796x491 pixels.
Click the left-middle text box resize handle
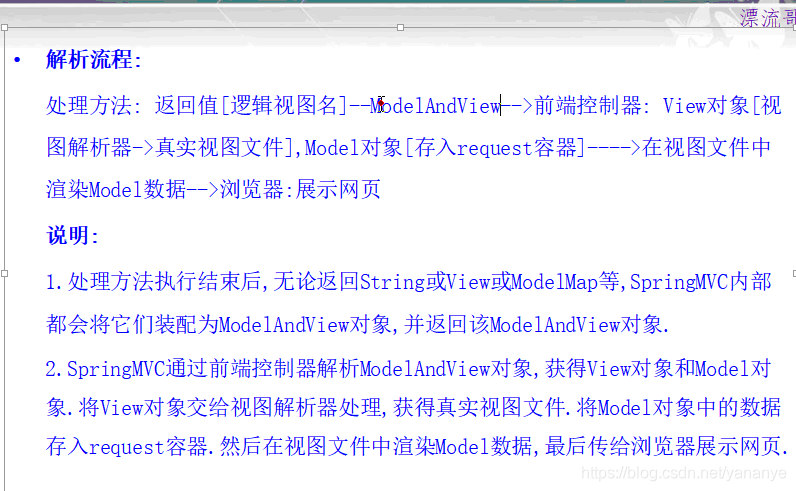(5, 273)
